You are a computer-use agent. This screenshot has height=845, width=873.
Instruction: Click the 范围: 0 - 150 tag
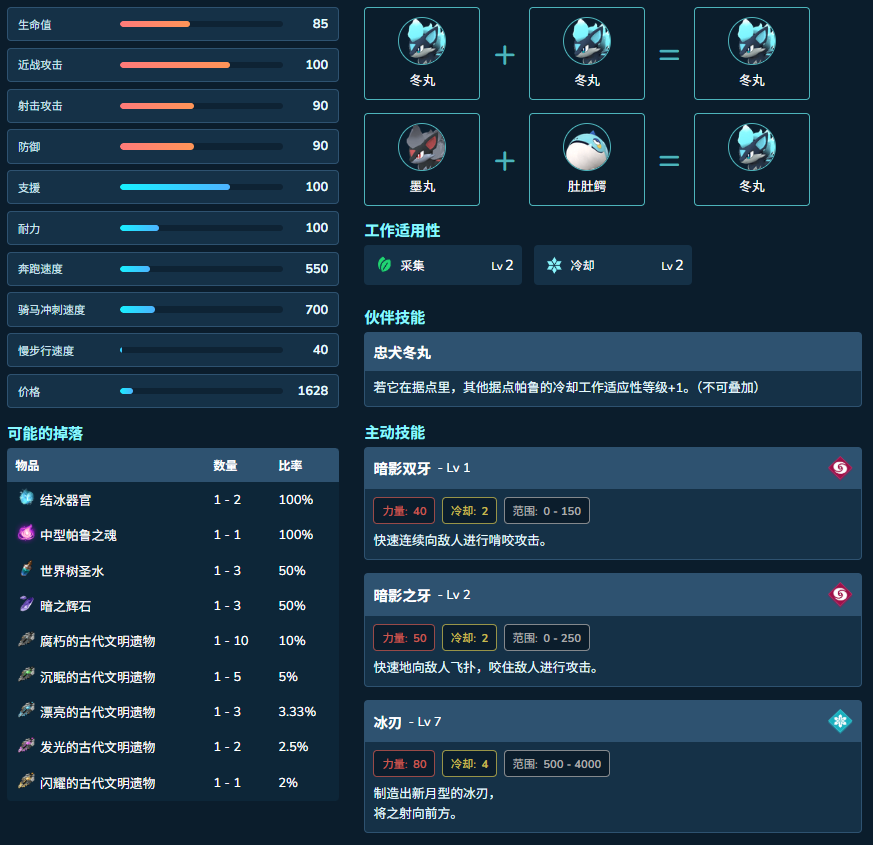click(547, 511)
